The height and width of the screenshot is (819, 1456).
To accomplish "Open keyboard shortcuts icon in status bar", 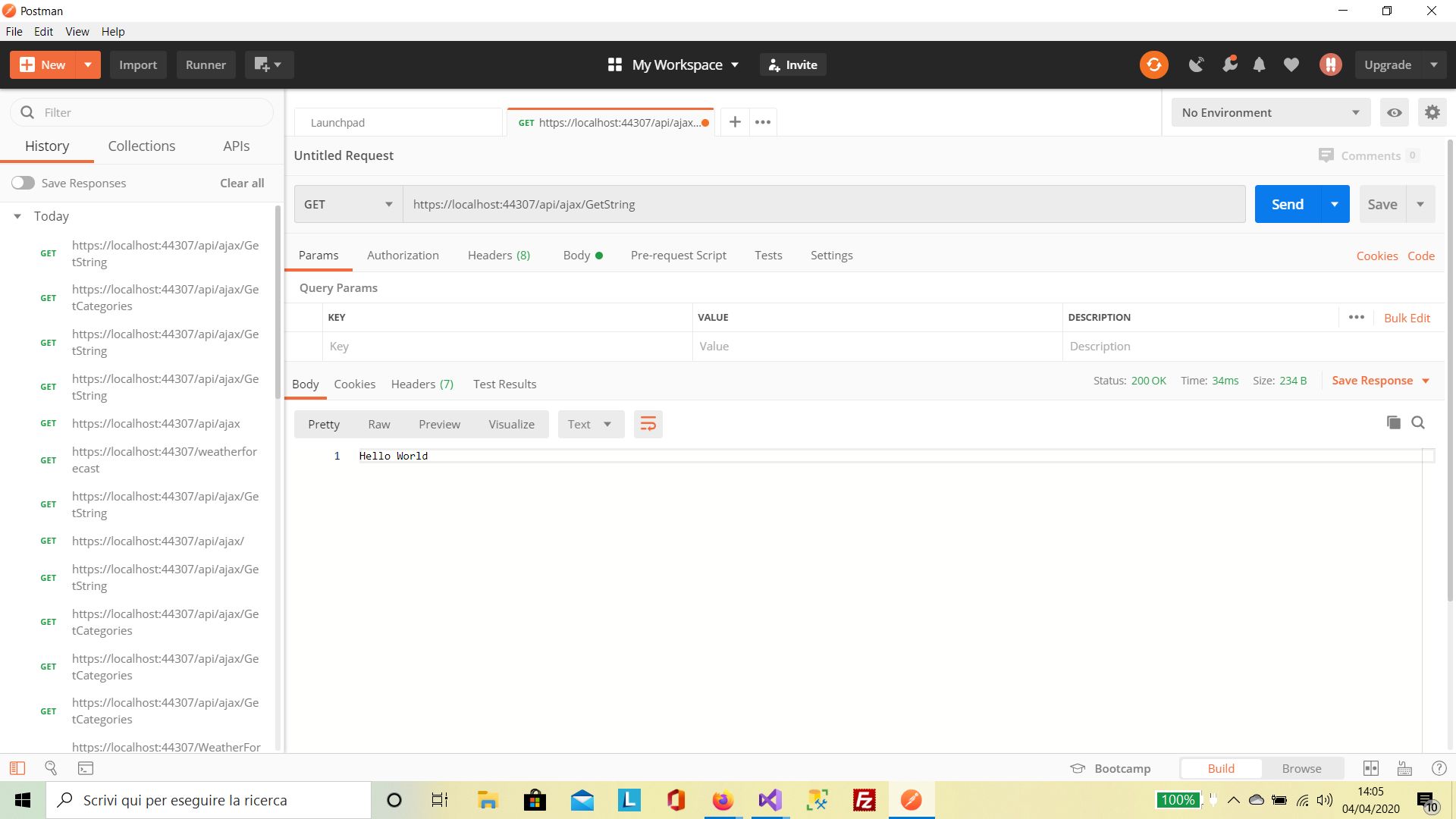I will pyautogui.click(x=1404, y=768).
